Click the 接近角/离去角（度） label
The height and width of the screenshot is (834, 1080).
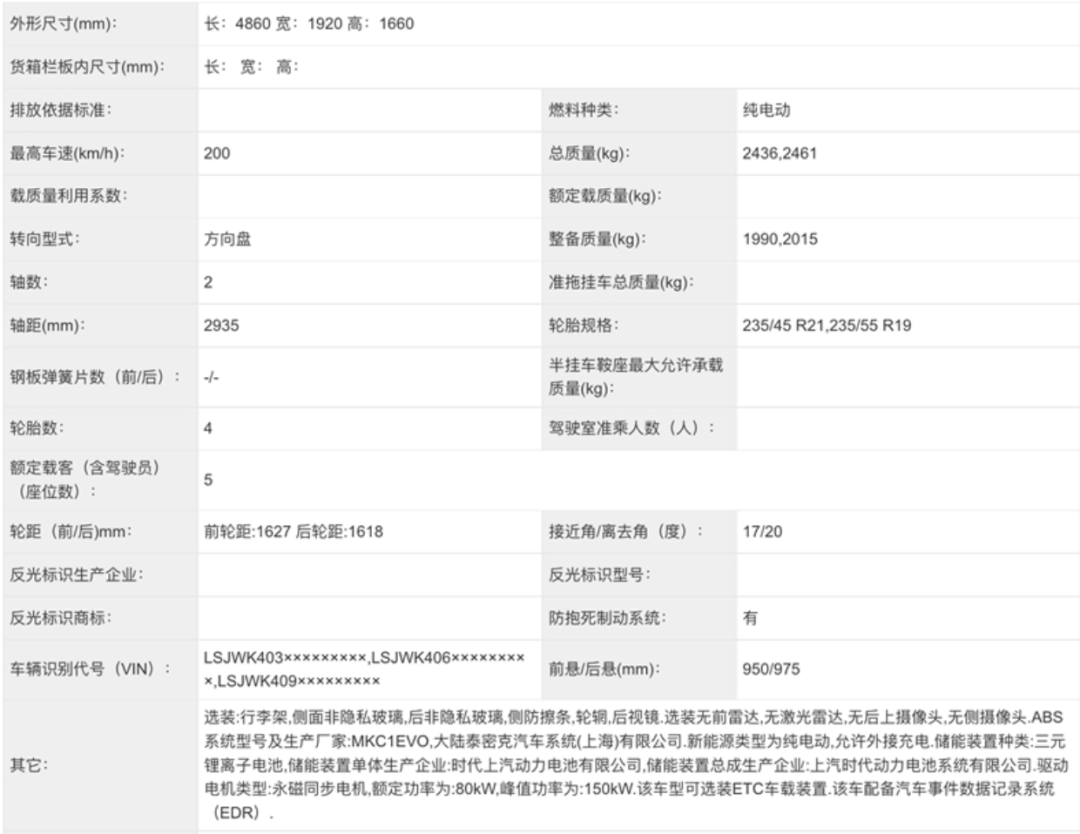pos(626,532)
